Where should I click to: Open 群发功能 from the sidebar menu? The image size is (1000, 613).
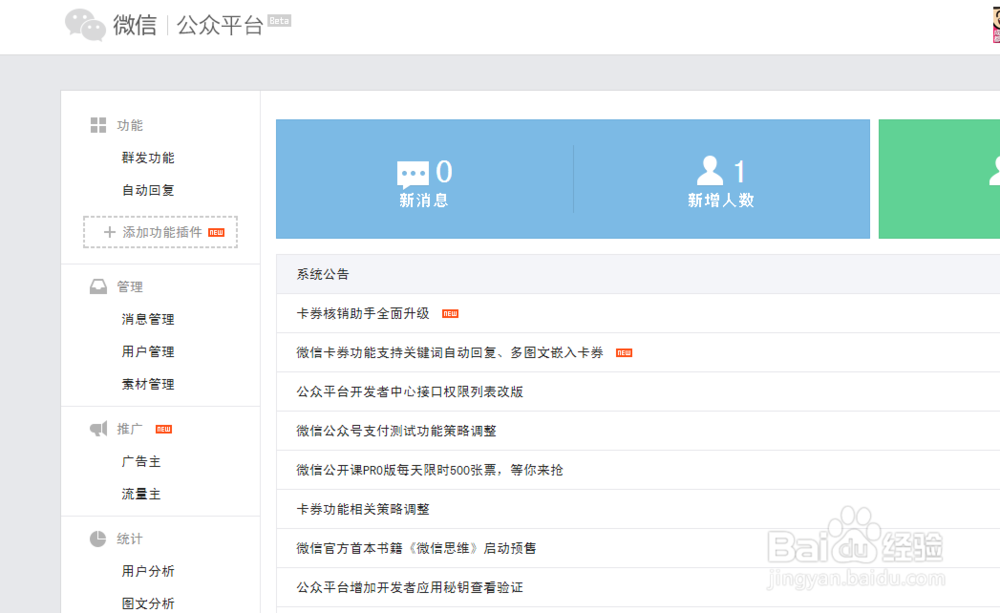147,157
